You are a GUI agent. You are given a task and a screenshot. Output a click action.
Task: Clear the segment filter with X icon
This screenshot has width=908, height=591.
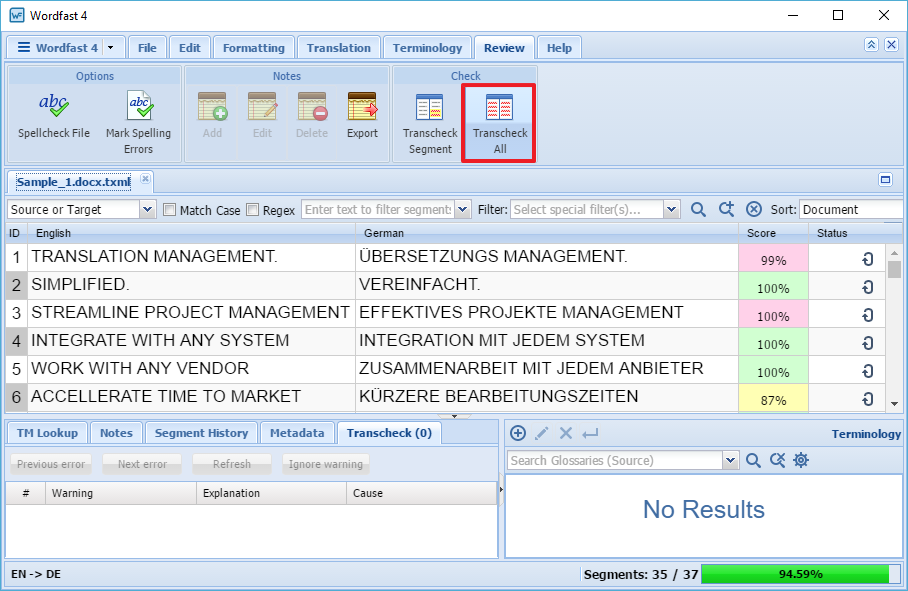[753, 210]
